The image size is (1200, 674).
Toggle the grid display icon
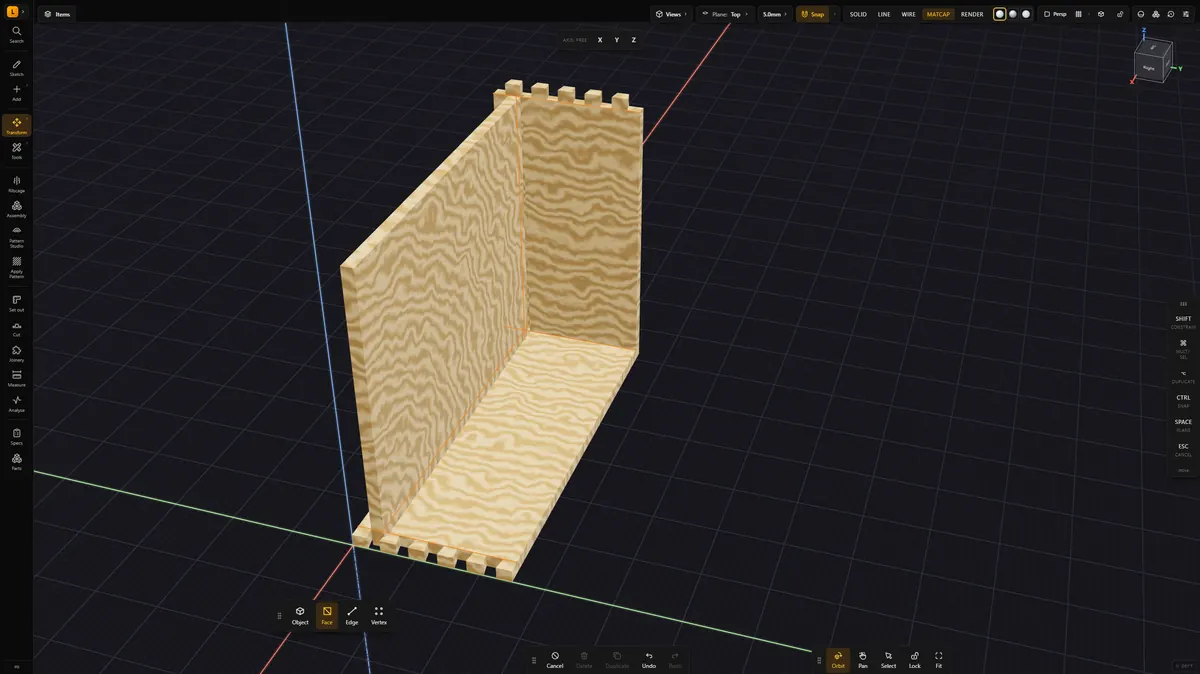pyautogui.click(x=1078, y=14)
